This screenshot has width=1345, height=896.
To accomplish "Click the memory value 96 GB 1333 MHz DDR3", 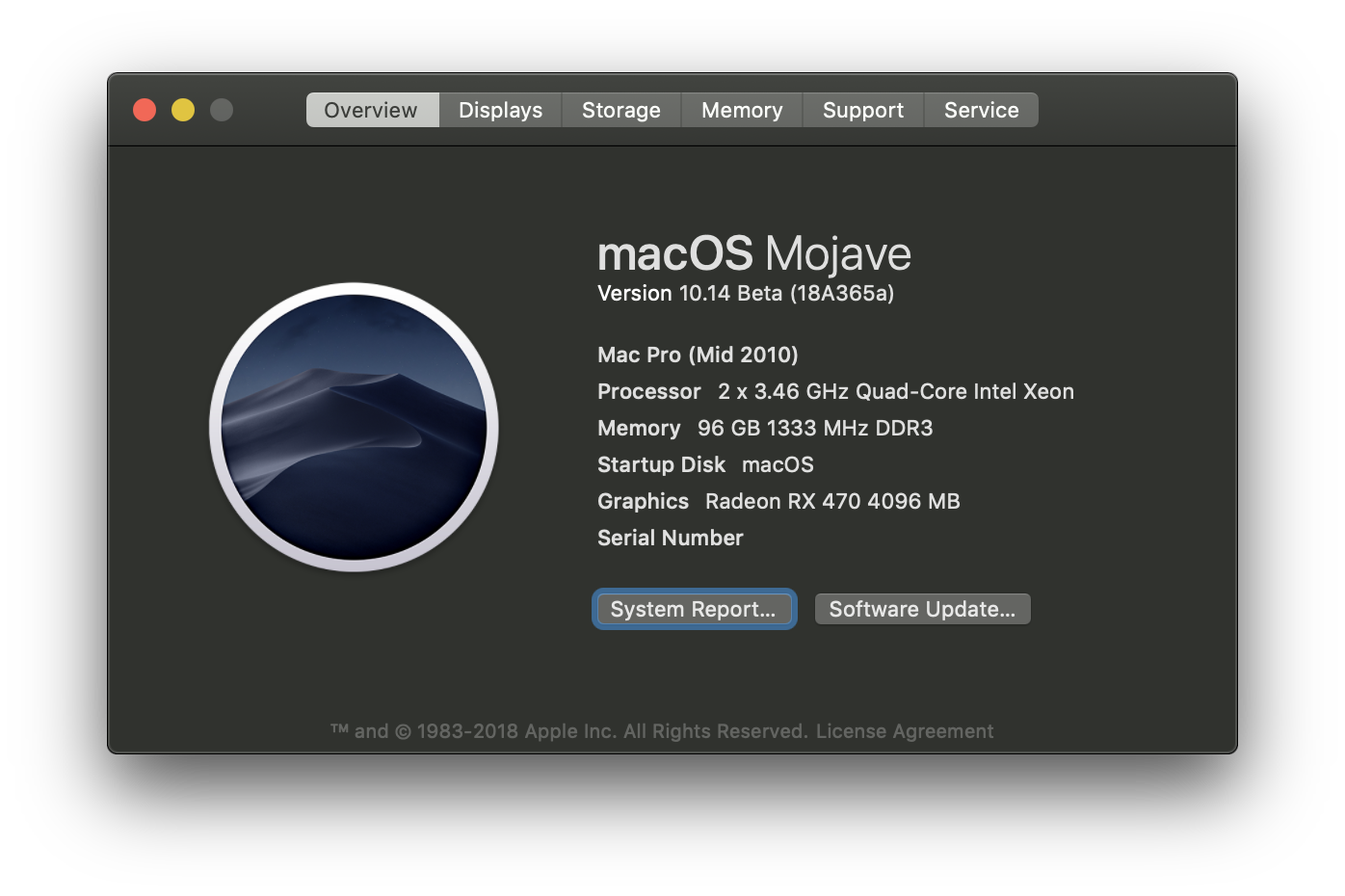I will coord(815,428).
